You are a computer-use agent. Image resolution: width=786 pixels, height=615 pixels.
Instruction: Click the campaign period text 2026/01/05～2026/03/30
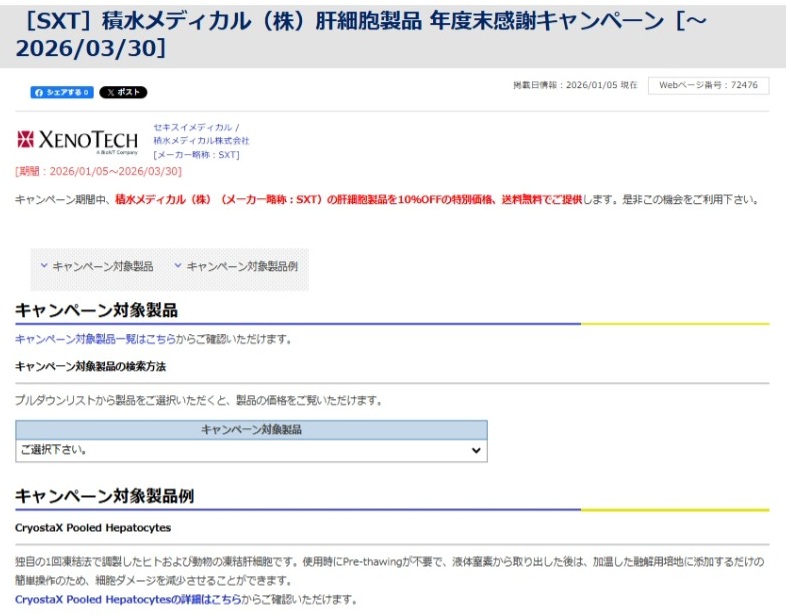click(x=98, y=171)
